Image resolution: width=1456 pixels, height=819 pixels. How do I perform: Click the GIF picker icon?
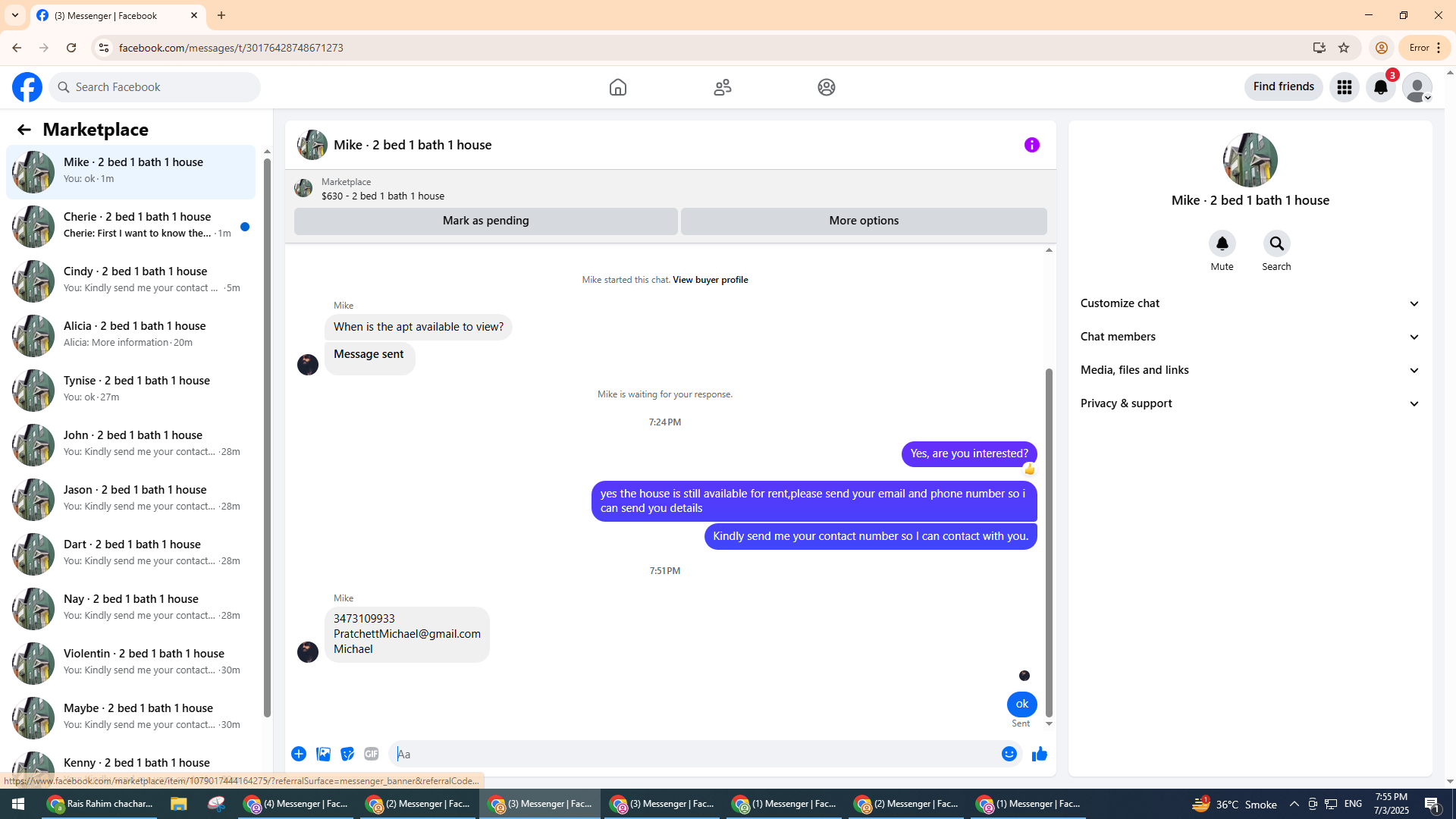[x=371, y=754]
